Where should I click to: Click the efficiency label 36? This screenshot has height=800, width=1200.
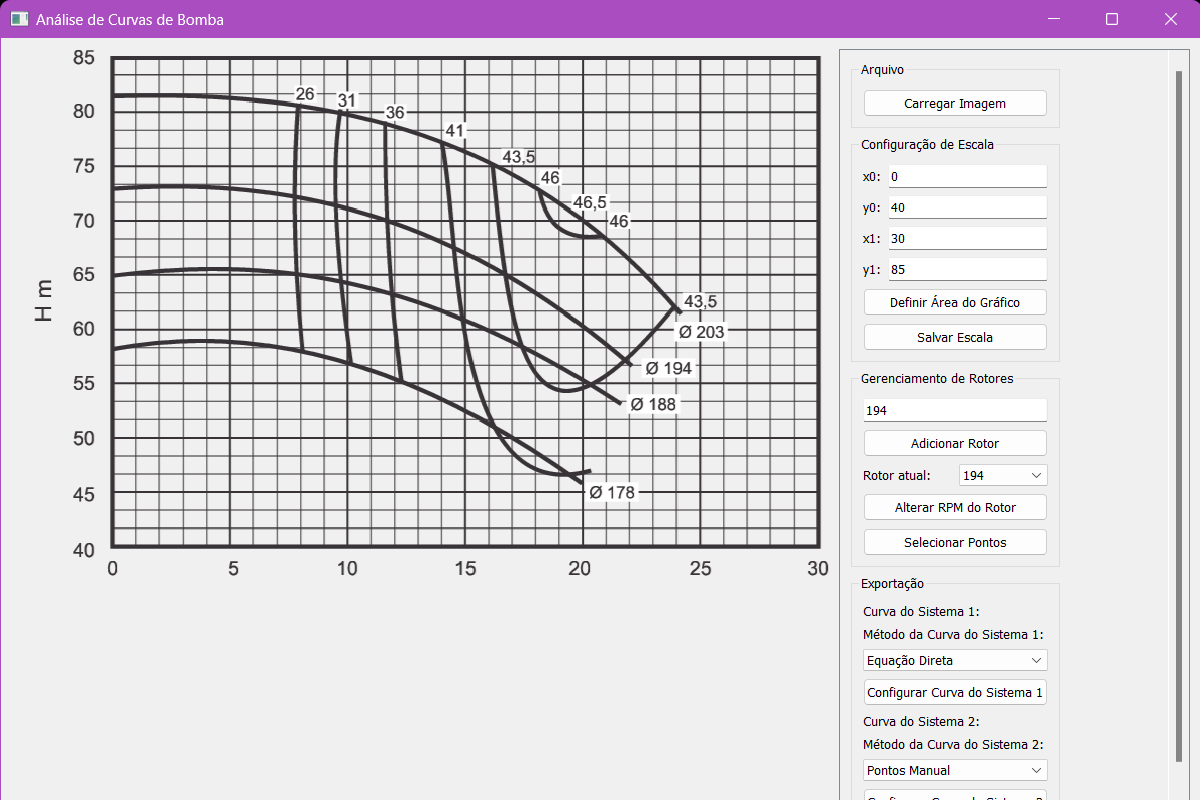pyautogui.click(x=395, y=113)
